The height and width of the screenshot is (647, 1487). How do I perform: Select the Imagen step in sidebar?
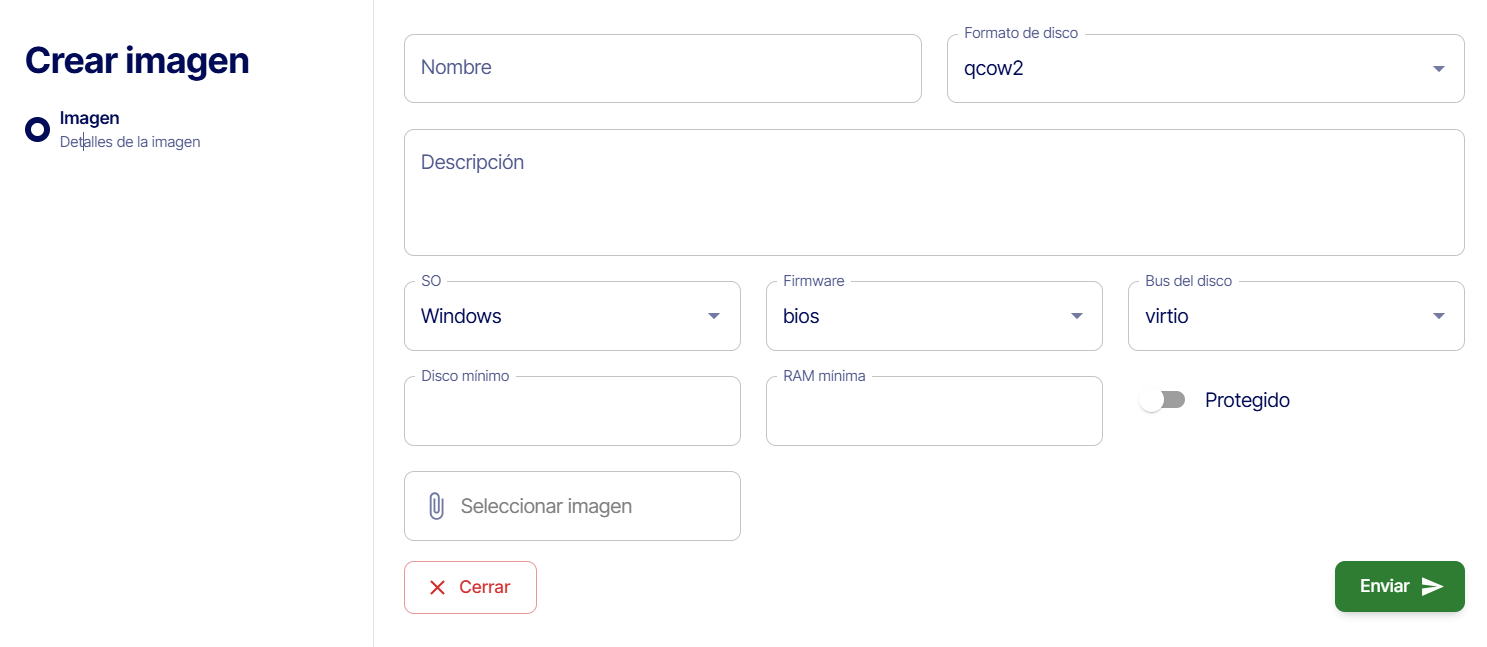click(90, 118)
